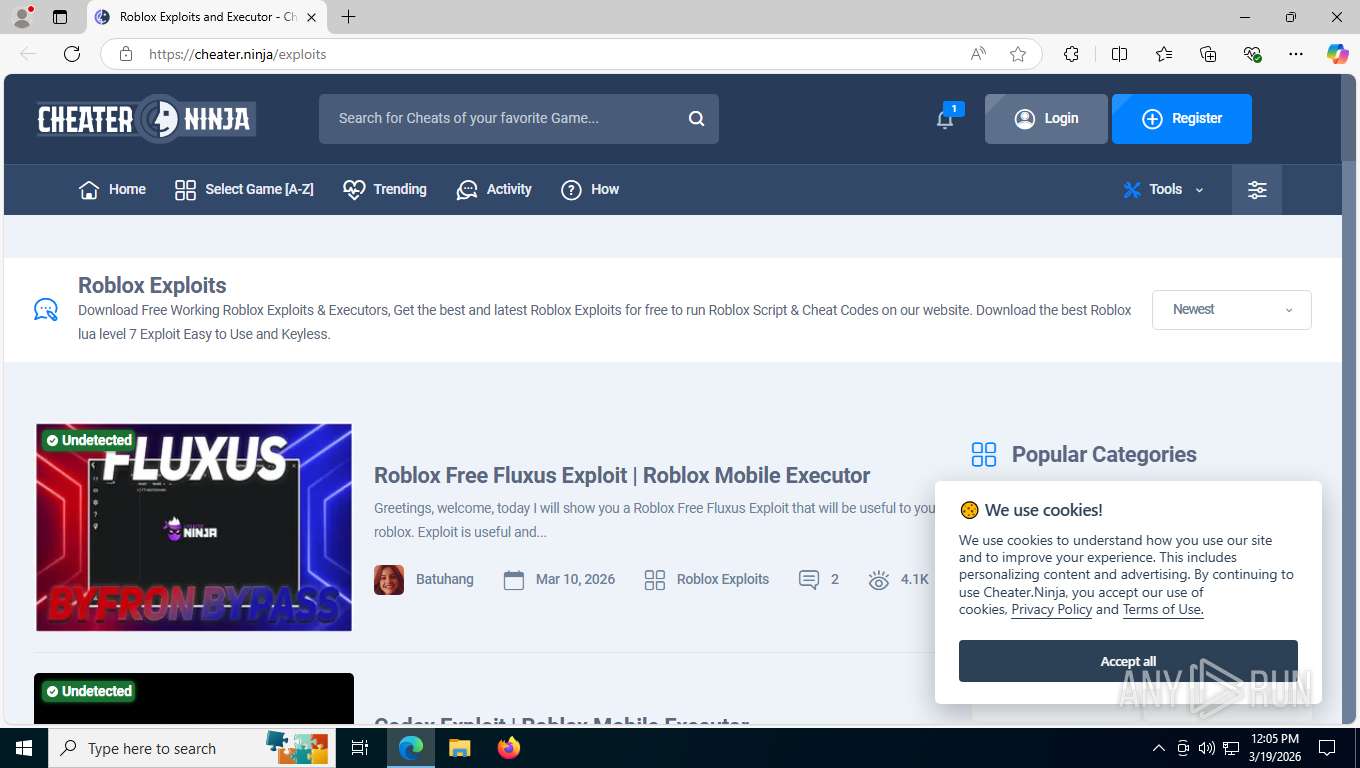Screen dimensions: 1360x768
Task: Go to Home nav item
Action: [x=112, y=190]
